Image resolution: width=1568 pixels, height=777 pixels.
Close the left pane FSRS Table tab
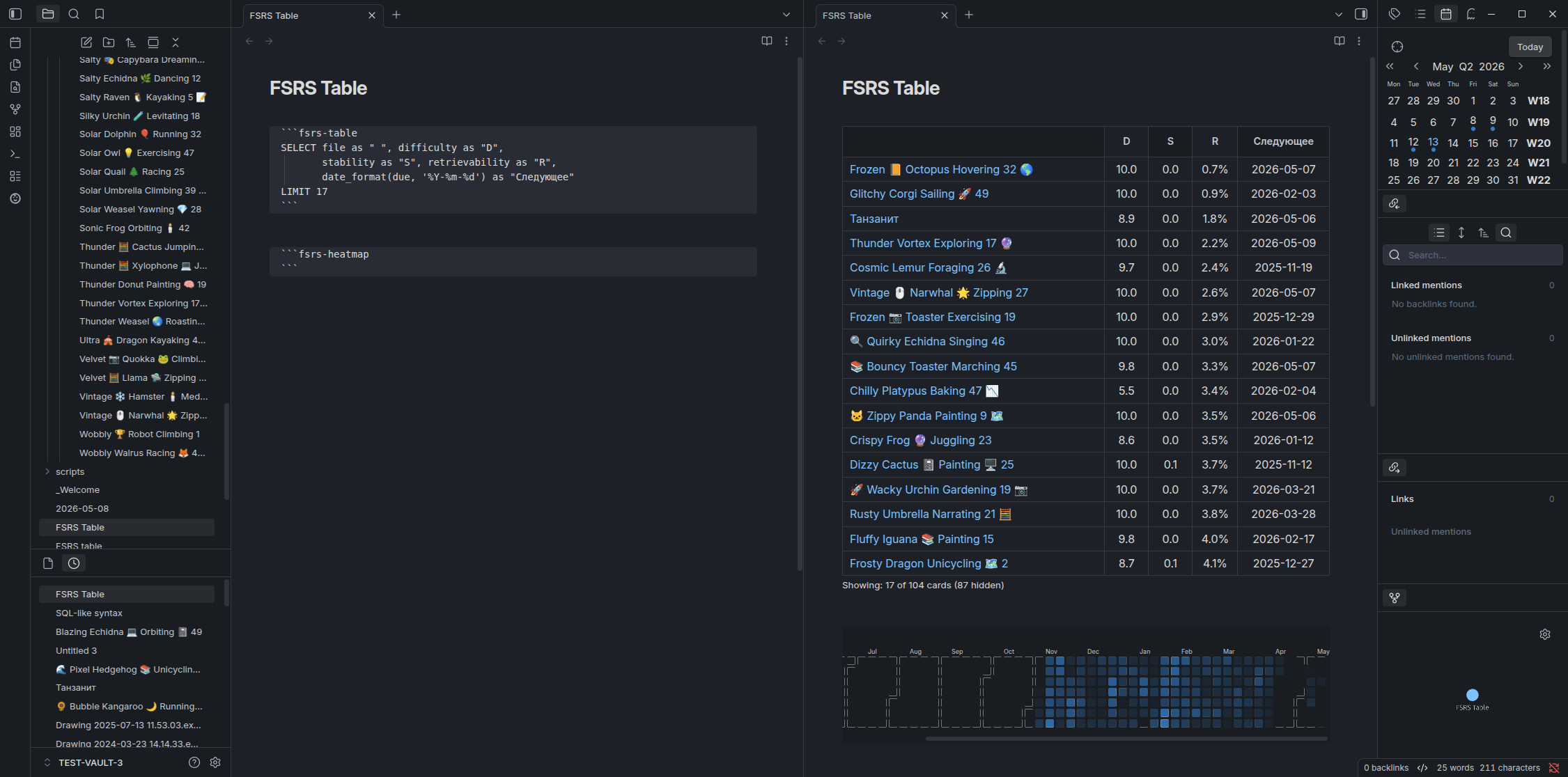[372, 15]
